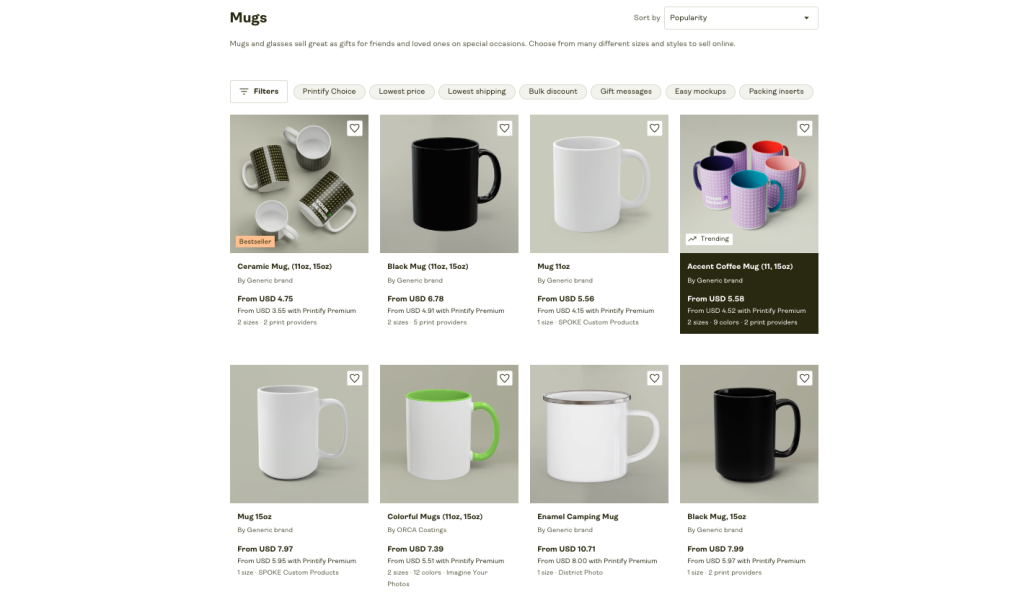The width and height of the screenshot is (1024, 597).
Task: Open the Filters panel
Action: point(259,91)
